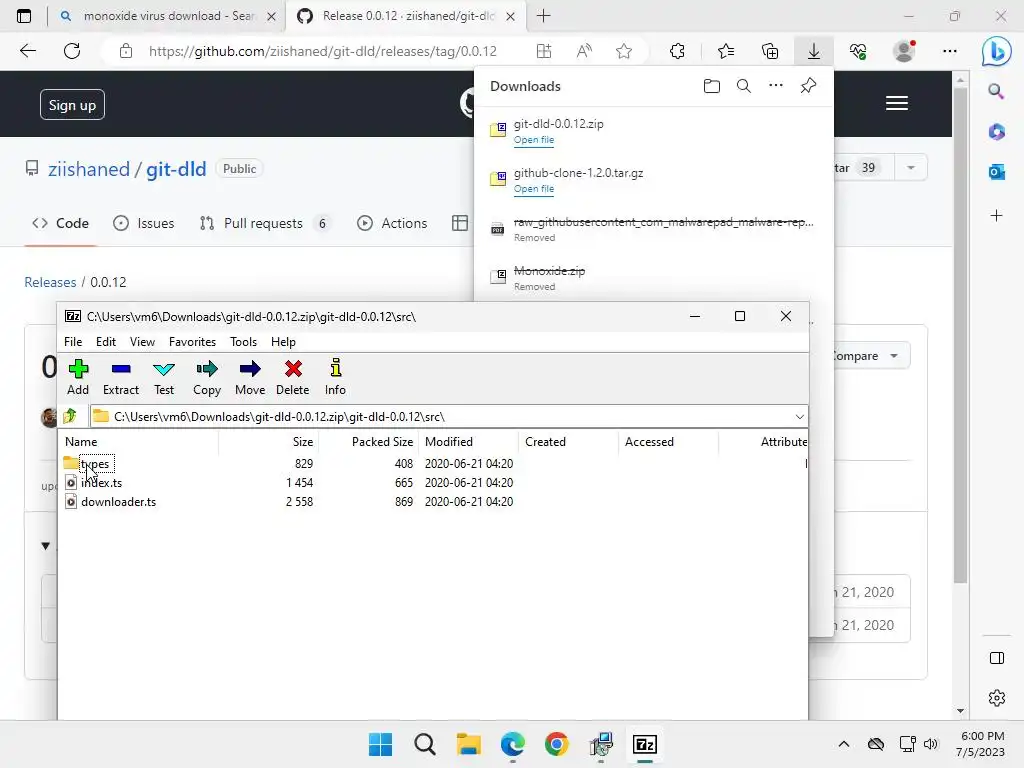Open the downloads folder icon in Downloads panel
1024x768 pixels.
tap(711, 86)
